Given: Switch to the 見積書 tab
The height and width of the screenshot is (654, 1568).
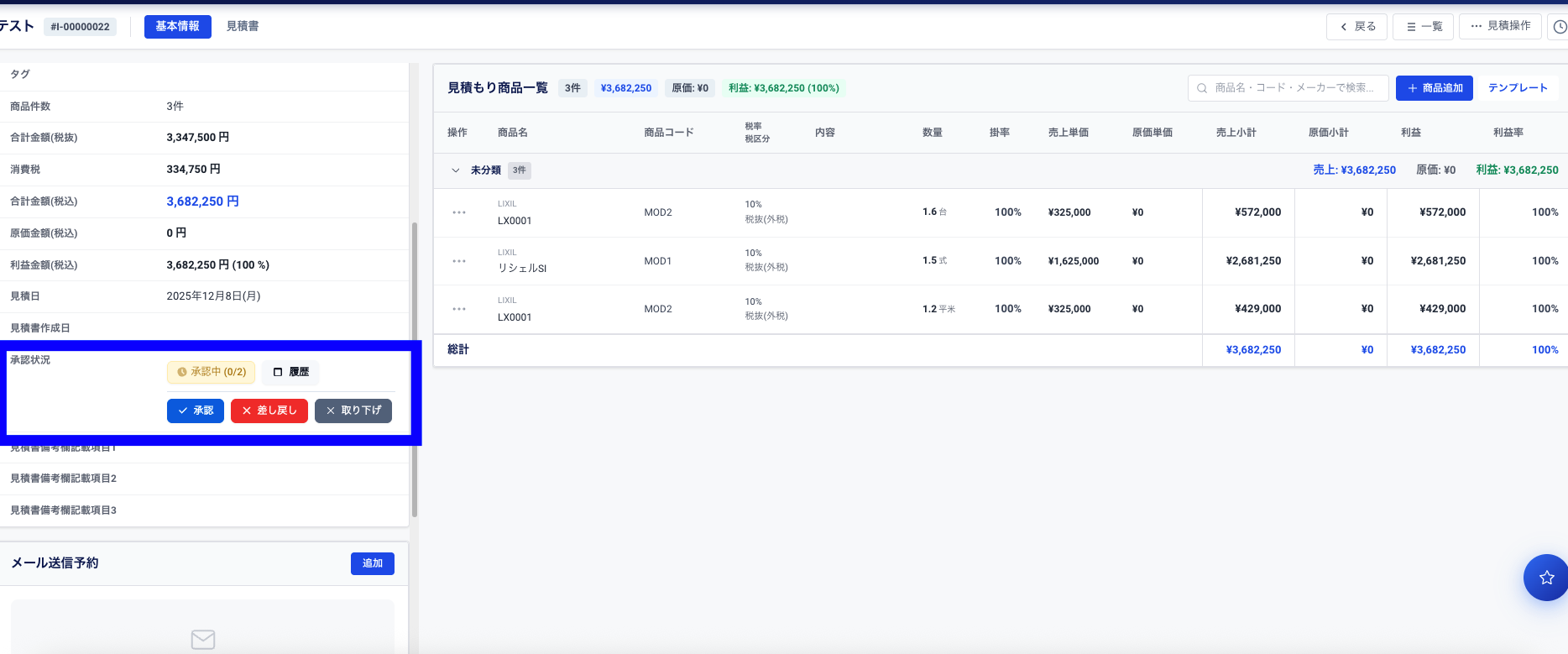Looking at the screenshot, I should point(243,27).
